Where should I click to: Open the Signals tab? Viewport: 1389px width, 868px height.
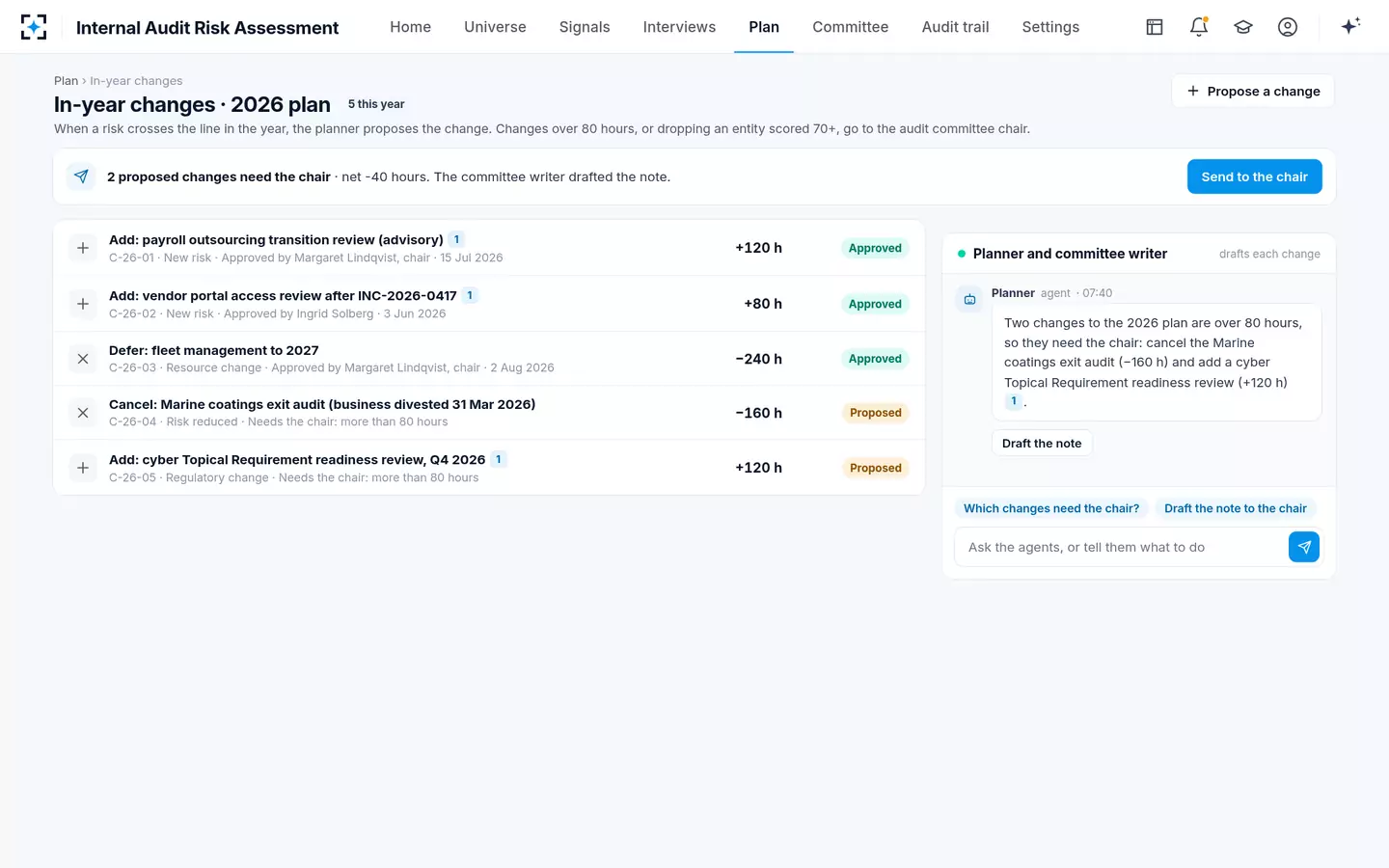585,27
